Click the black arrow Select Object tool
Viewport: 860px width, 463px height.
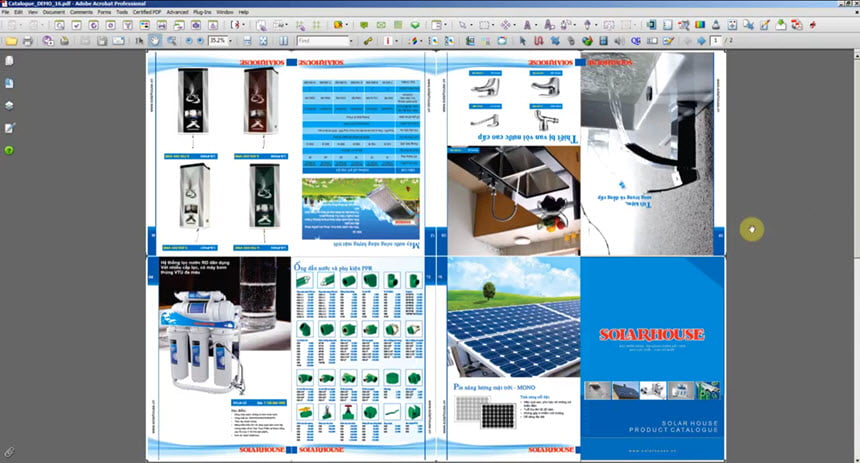[522, 41]
